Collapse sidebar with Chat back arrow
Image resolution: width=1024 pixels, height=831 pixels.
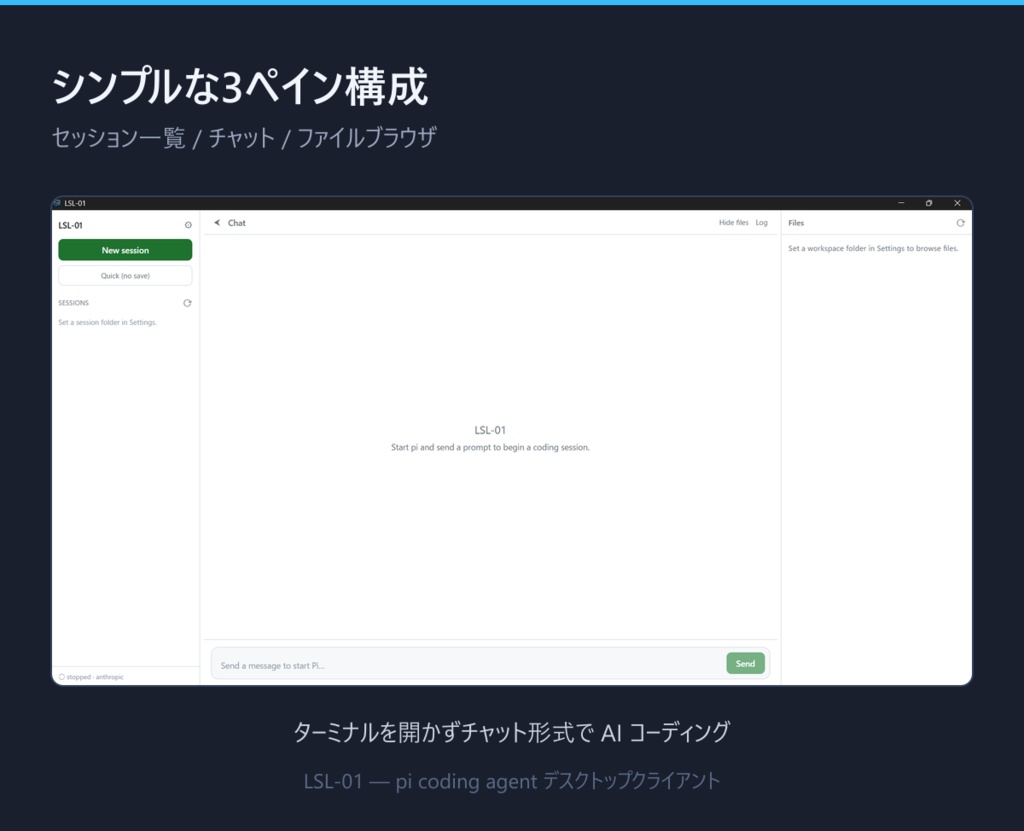[x=217, y=223]
